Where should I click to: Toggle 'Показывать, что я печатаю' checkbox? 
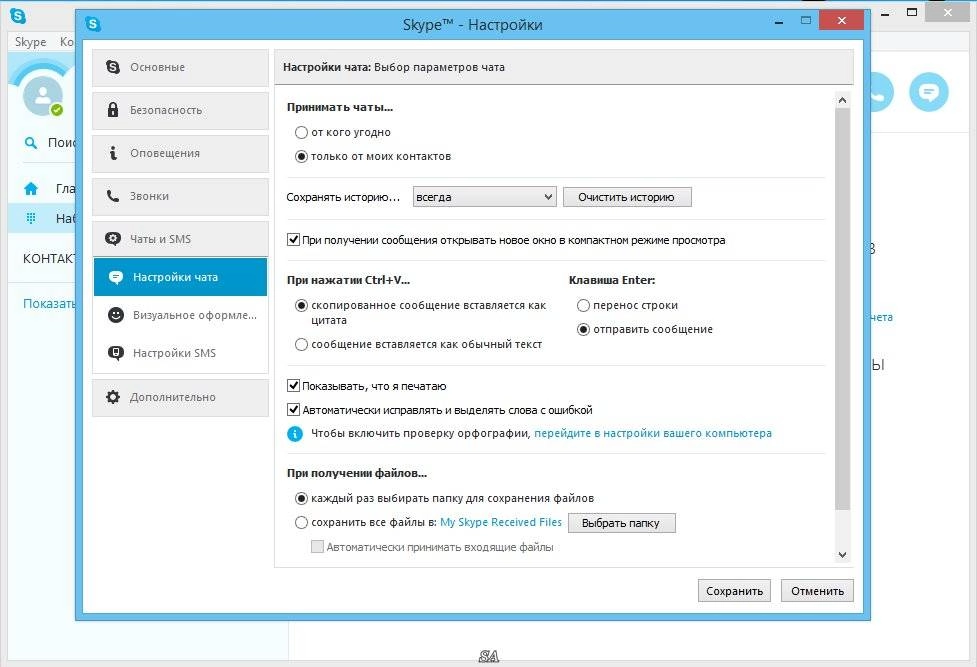293,385
